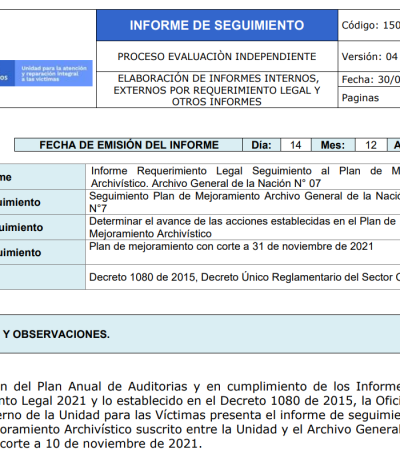Click the Decreto 1080 de 2015 row
This screenshot has height=450, width=400.
(x=243, y=277)
